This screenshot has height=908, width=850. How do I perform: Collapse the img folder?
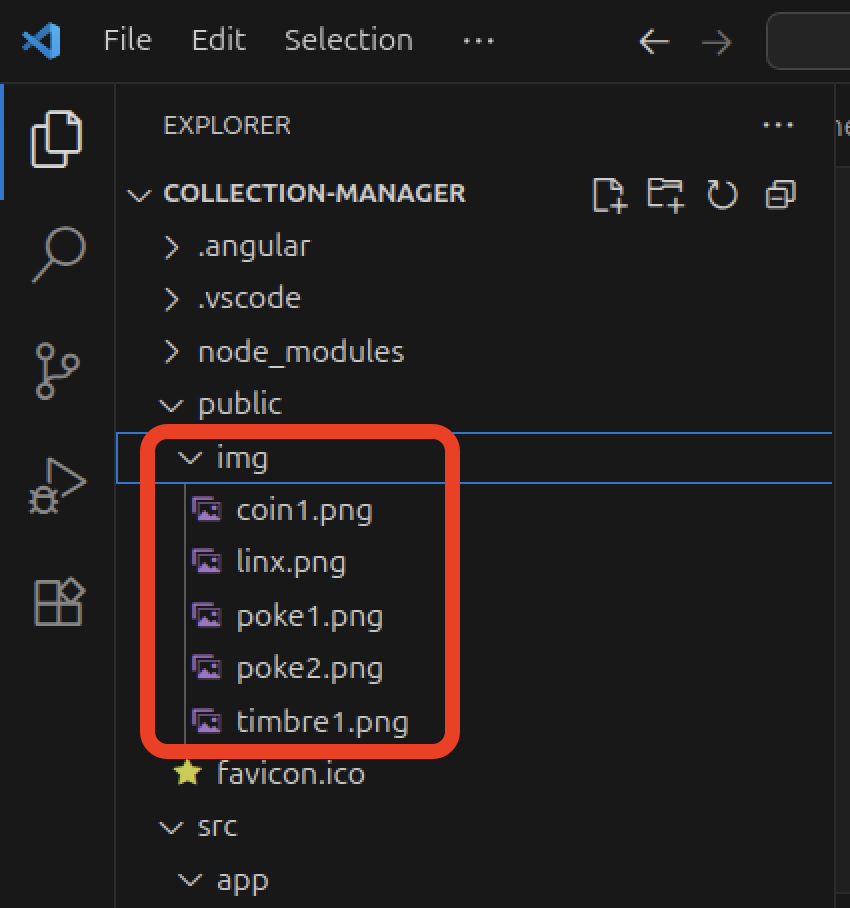point(241,458)
